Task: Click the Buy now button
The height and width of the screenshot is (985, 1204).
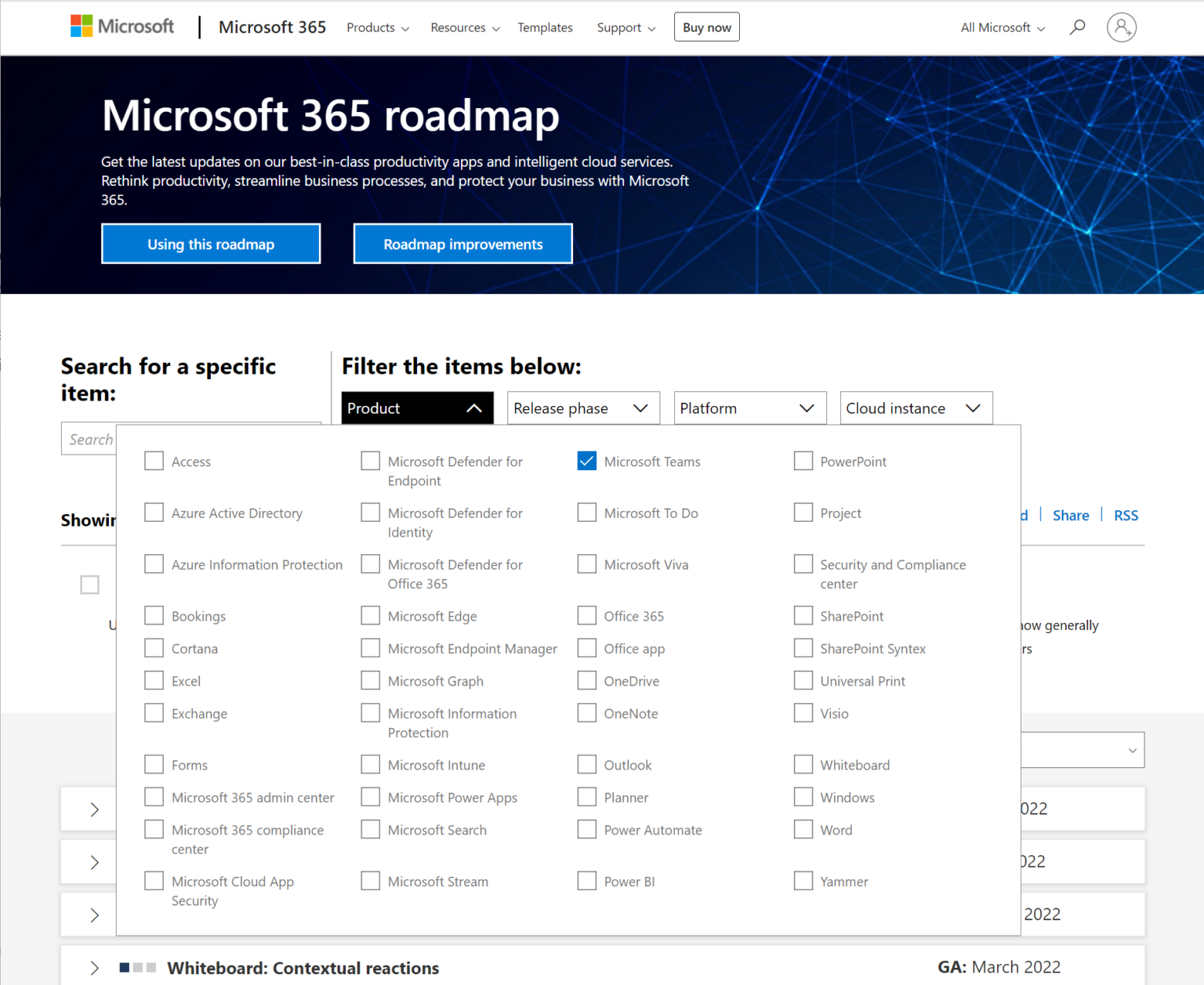Action: [706, 27]
